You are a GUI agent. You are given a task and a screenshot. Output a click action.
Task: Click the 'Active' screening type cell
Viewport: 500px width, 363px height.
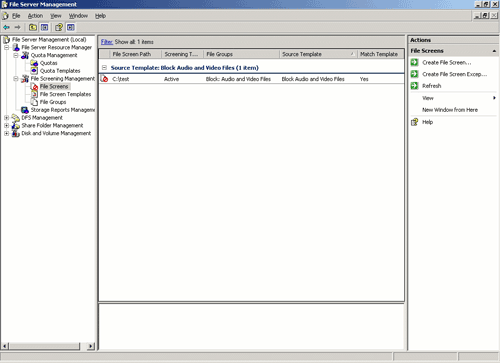click(171, 79)
